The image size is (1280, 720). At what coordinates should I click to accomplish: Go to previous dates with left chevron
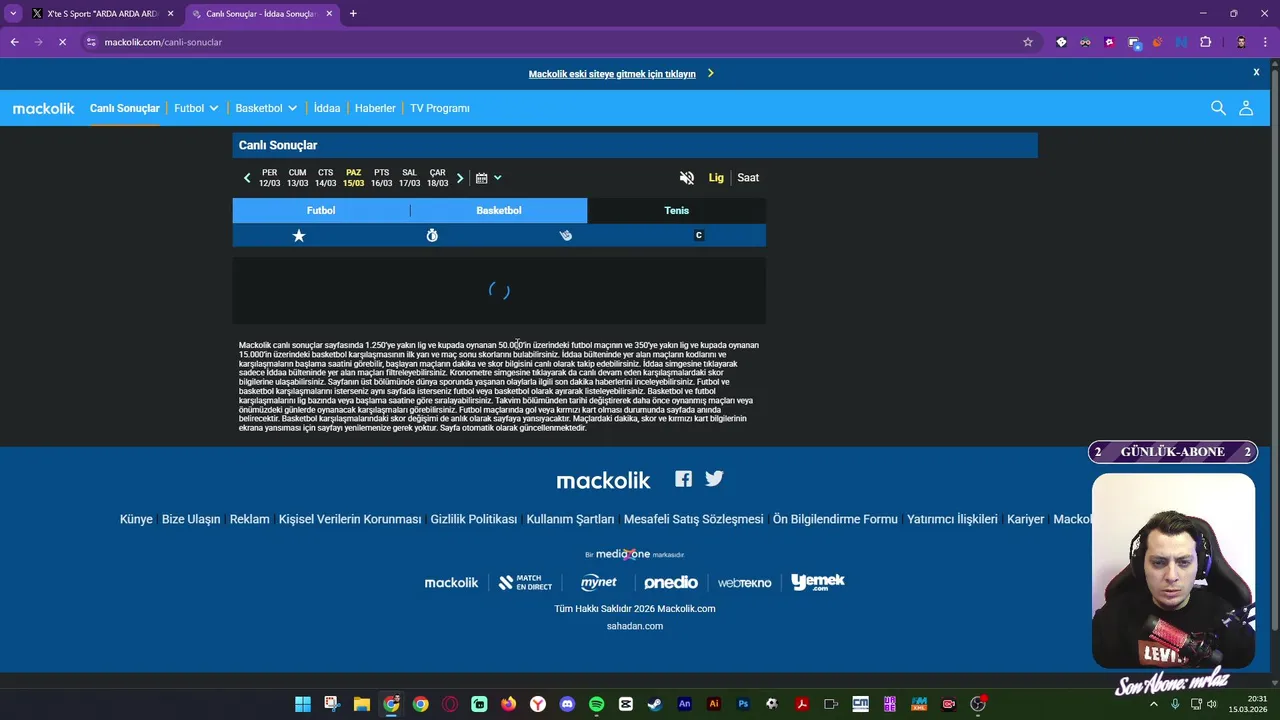click(x=247, y=178)
